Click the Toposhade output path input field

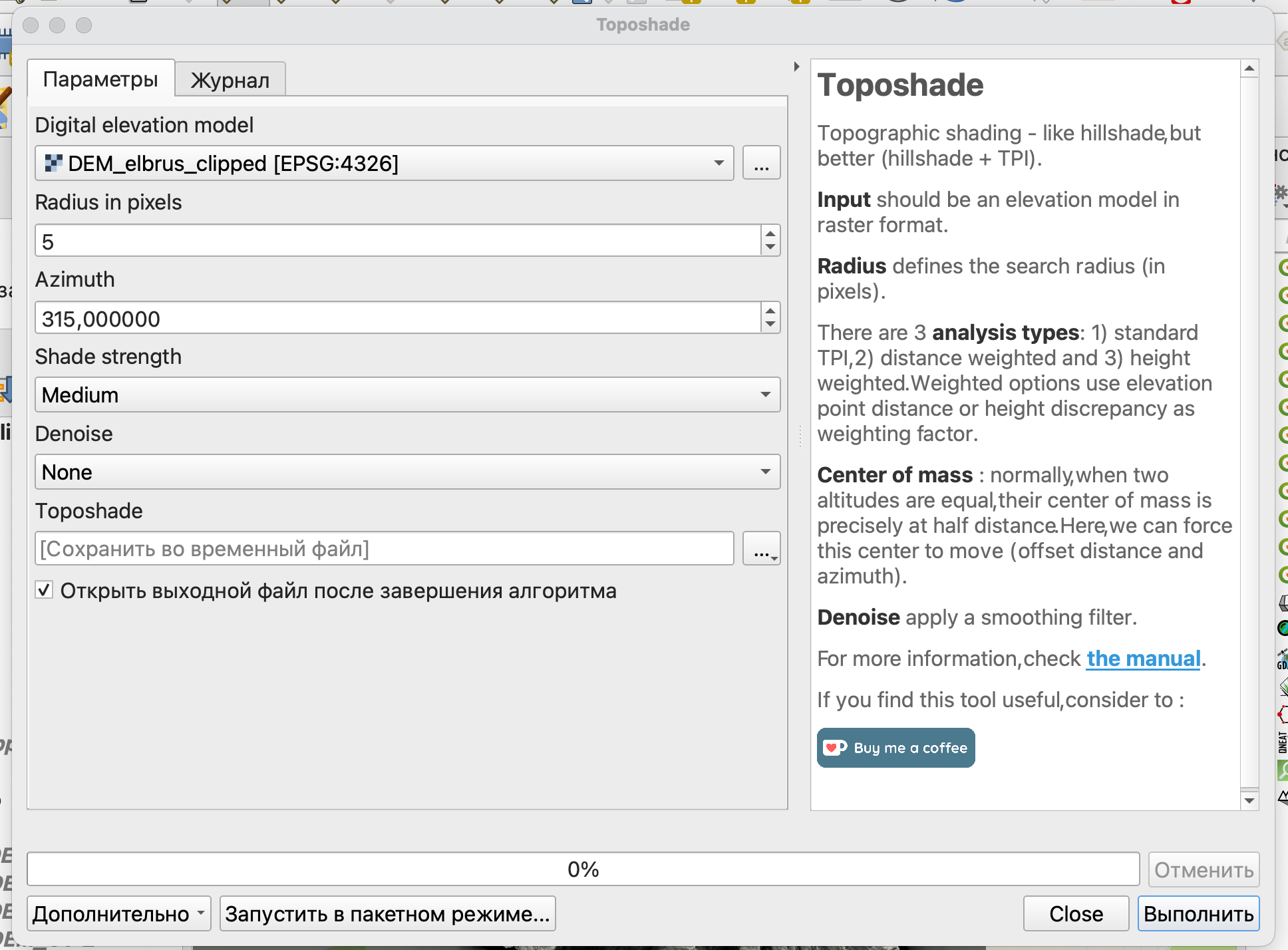(x=384, y=550)
